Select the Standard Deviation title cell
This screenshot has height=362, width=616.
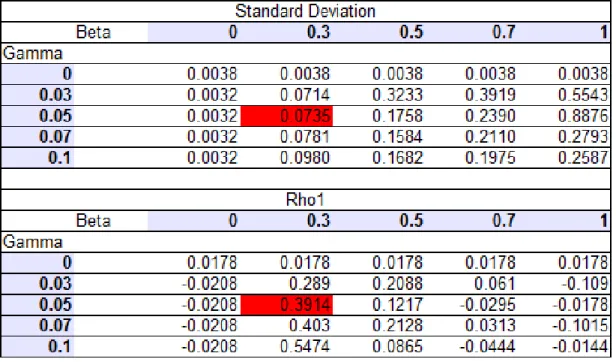click(305, 11)
